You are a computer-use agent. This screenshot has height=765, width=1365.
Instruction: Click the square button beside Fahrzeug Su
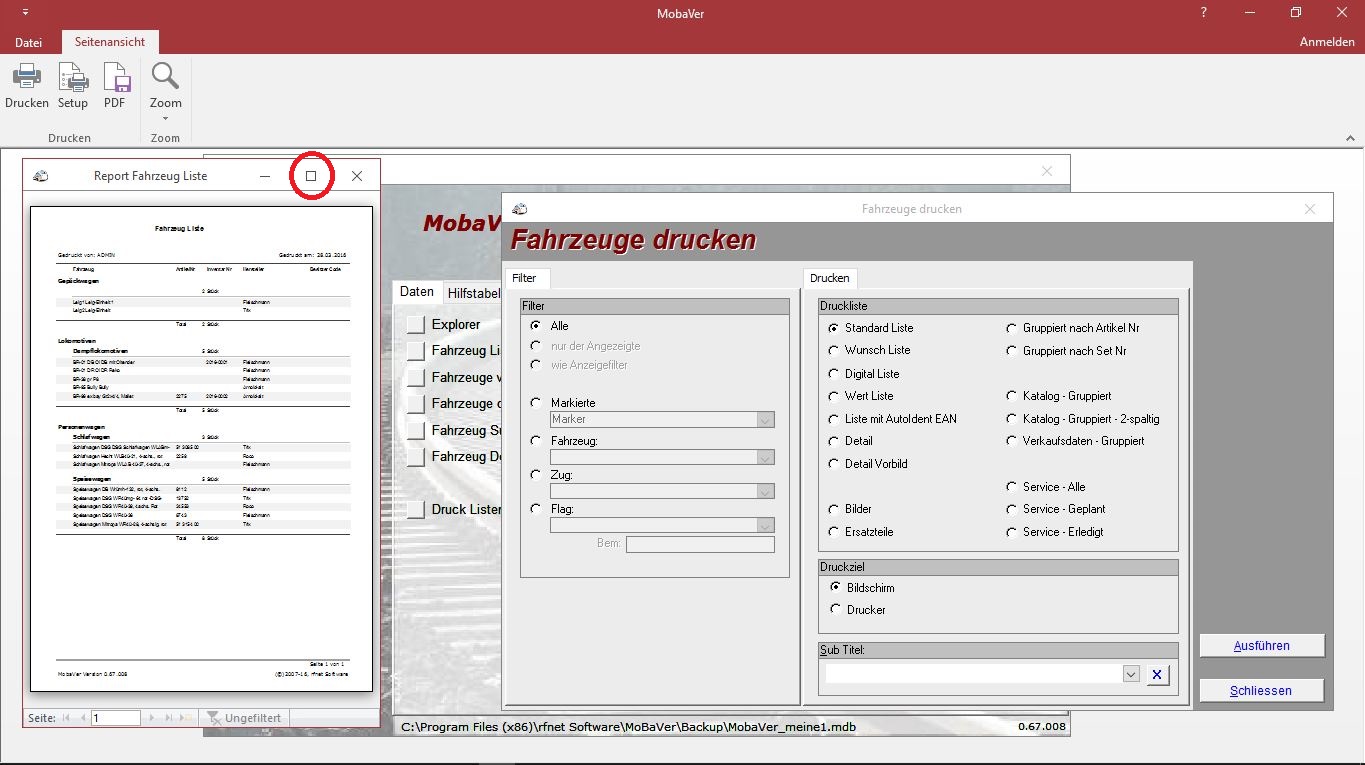(x=416, y=431)
